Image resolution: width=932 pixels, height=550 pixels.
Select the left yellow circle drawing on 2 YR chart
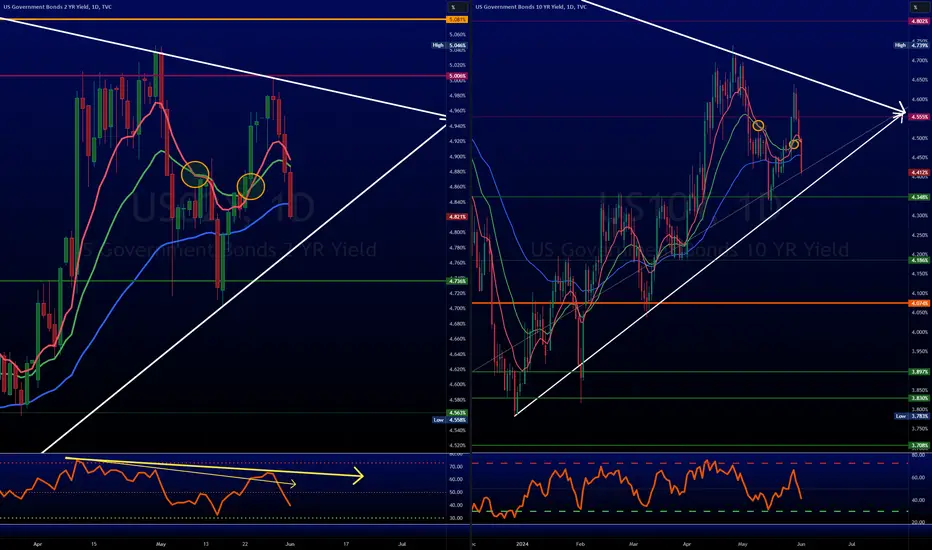pyautogui.click(x=195, y=174)
